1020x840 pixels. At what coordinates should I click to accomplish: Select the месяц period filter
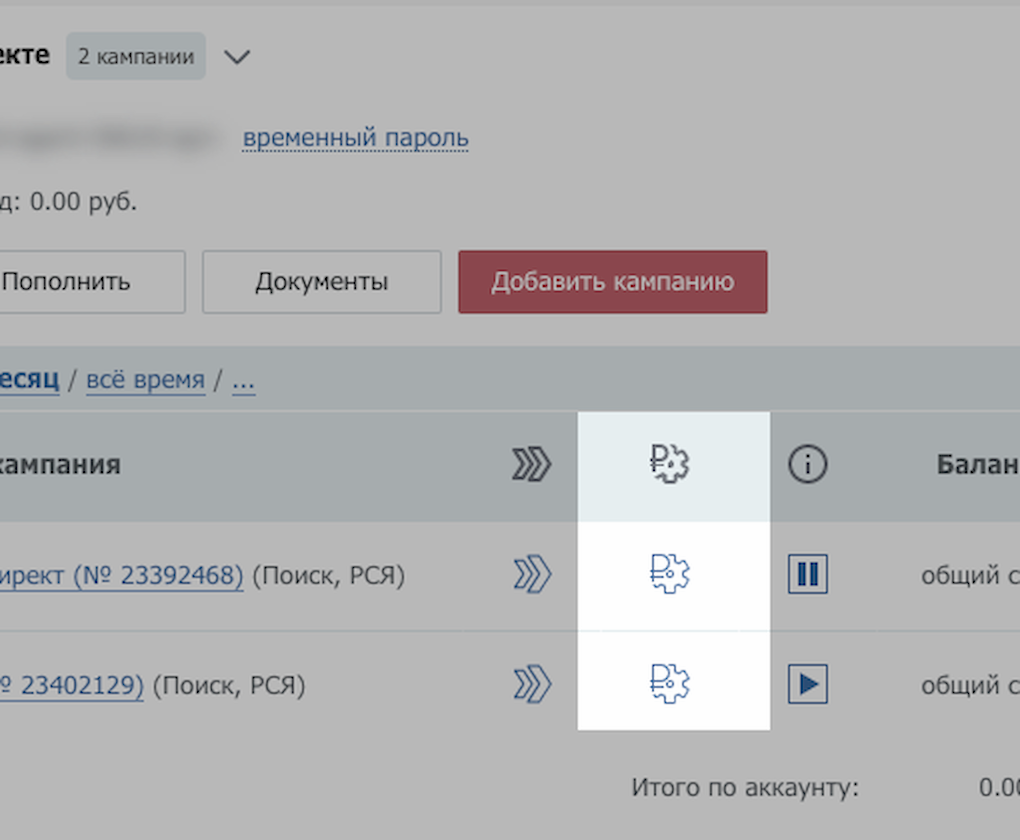[30, 380]
